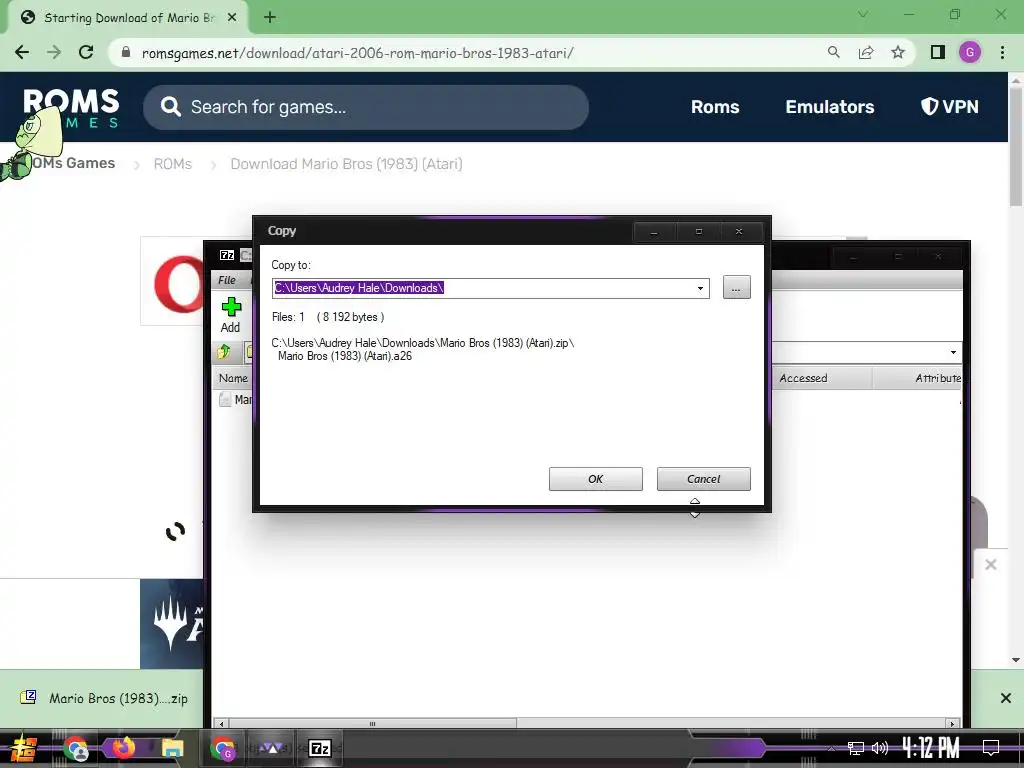1024x768 pixels.
Task: Open the notification center icon
Action: coord(991,748)
